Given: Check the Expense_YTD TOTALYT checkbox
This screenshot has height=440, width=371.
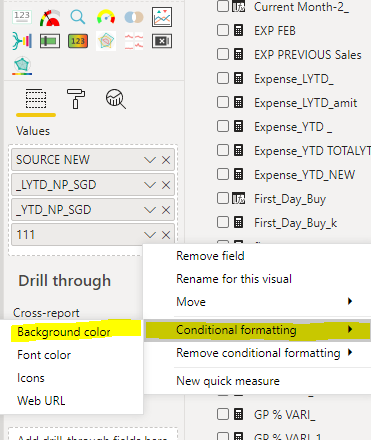Looking at the screenshot, I should coord(223,150).
